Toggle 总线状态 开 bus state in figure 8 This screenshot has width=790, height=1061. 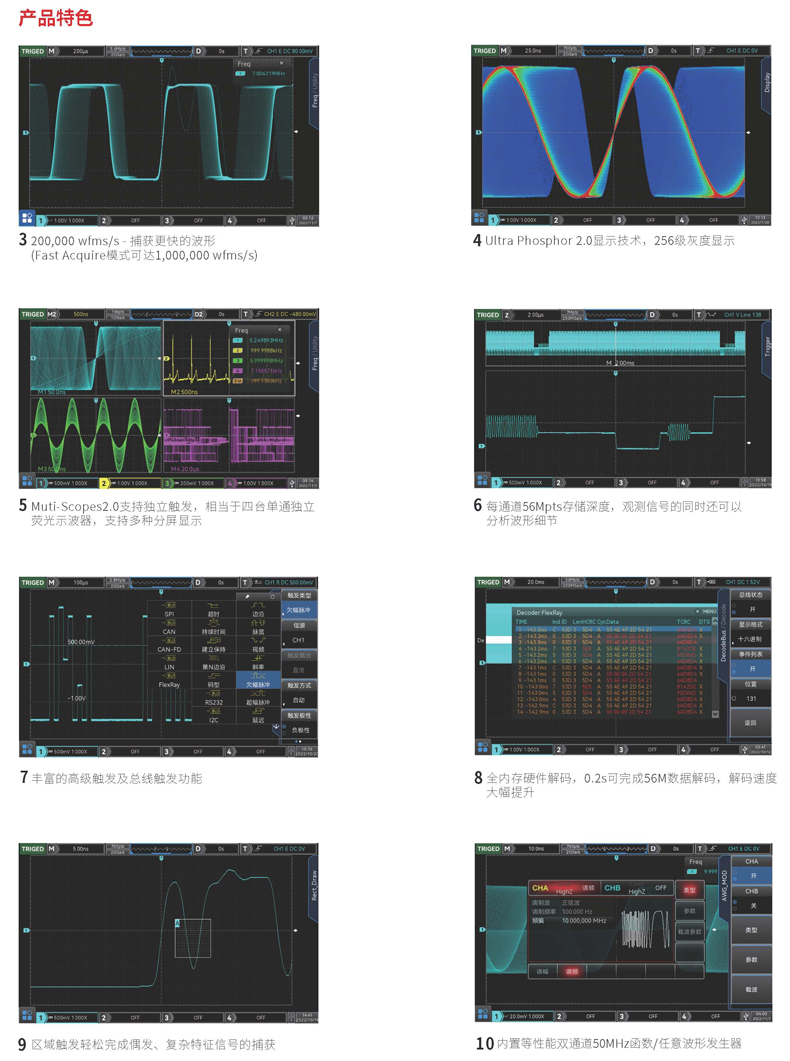click(751, 602)
